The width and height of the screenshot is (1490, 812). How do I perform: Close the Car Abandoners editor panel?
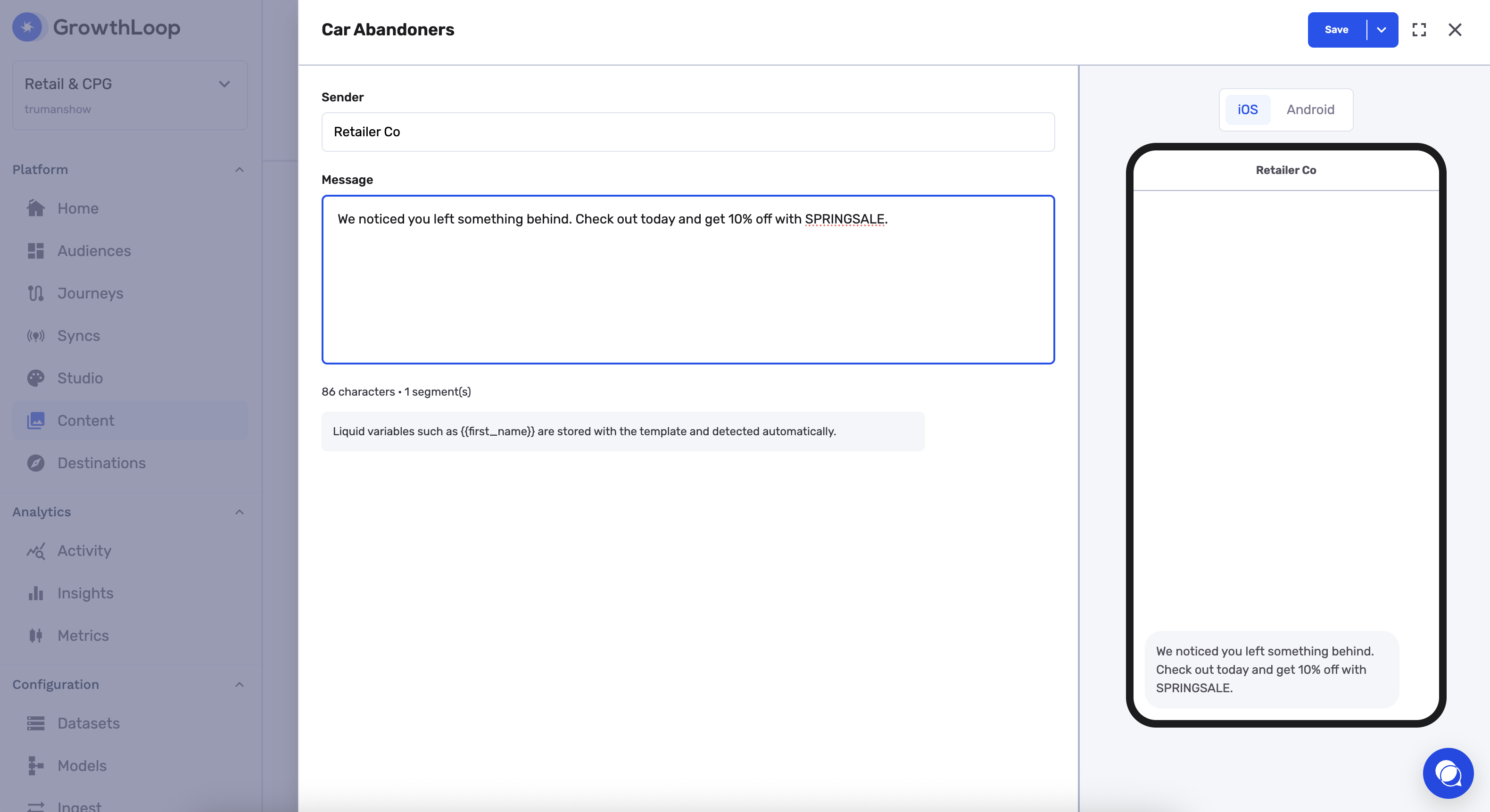coord(1455,30)
